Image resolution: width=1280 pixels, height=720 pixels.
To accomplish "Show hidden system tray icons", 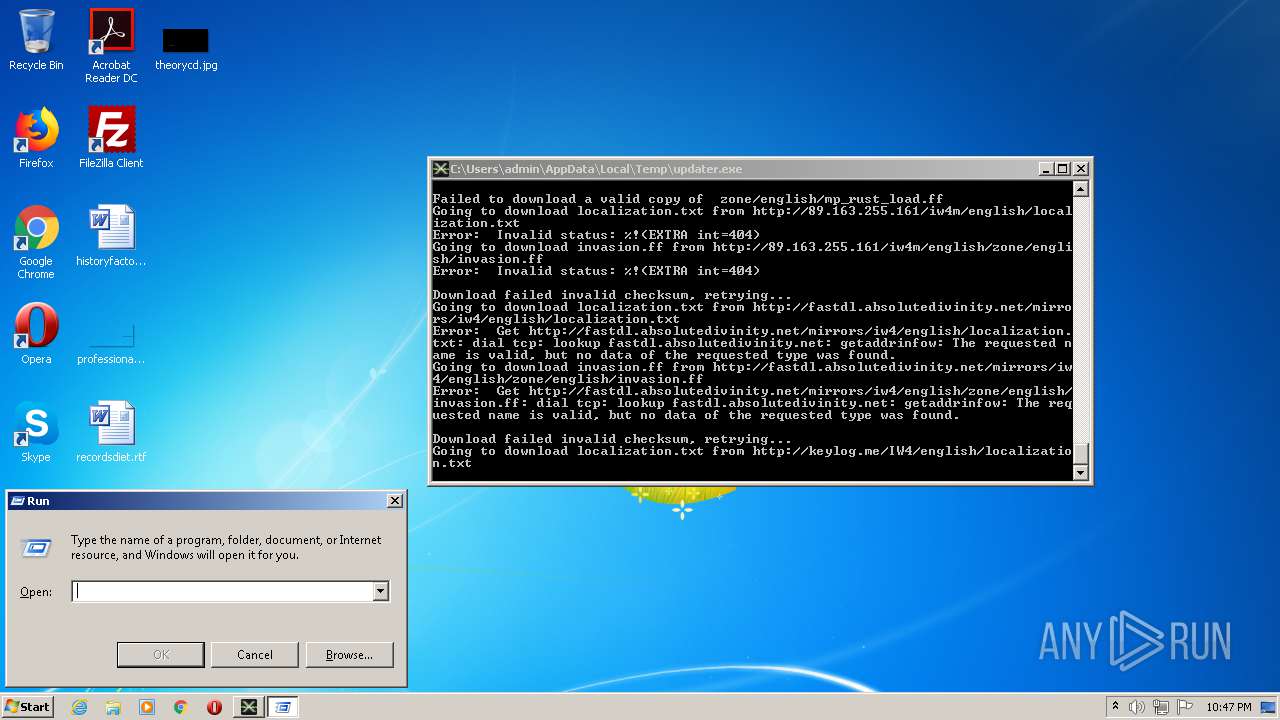I will pyautogui.click(x=1115, y=707).
